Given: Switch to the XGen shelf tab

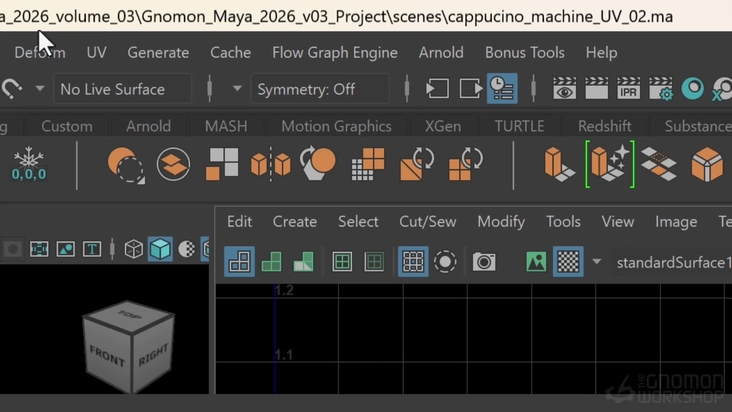Looking at the screenshot, I should click(443, 126).
